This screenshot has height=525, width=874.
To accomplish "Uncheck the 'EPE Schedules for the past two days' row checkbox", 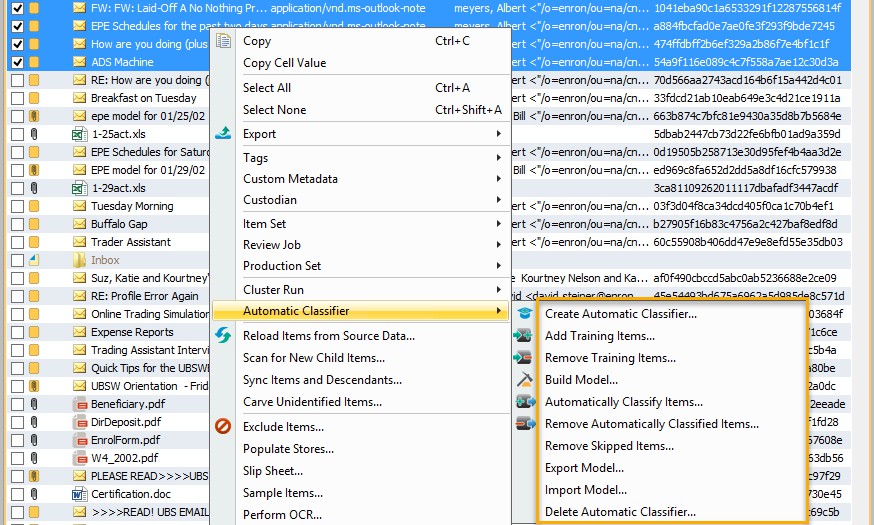I will [x=17, y=26].
